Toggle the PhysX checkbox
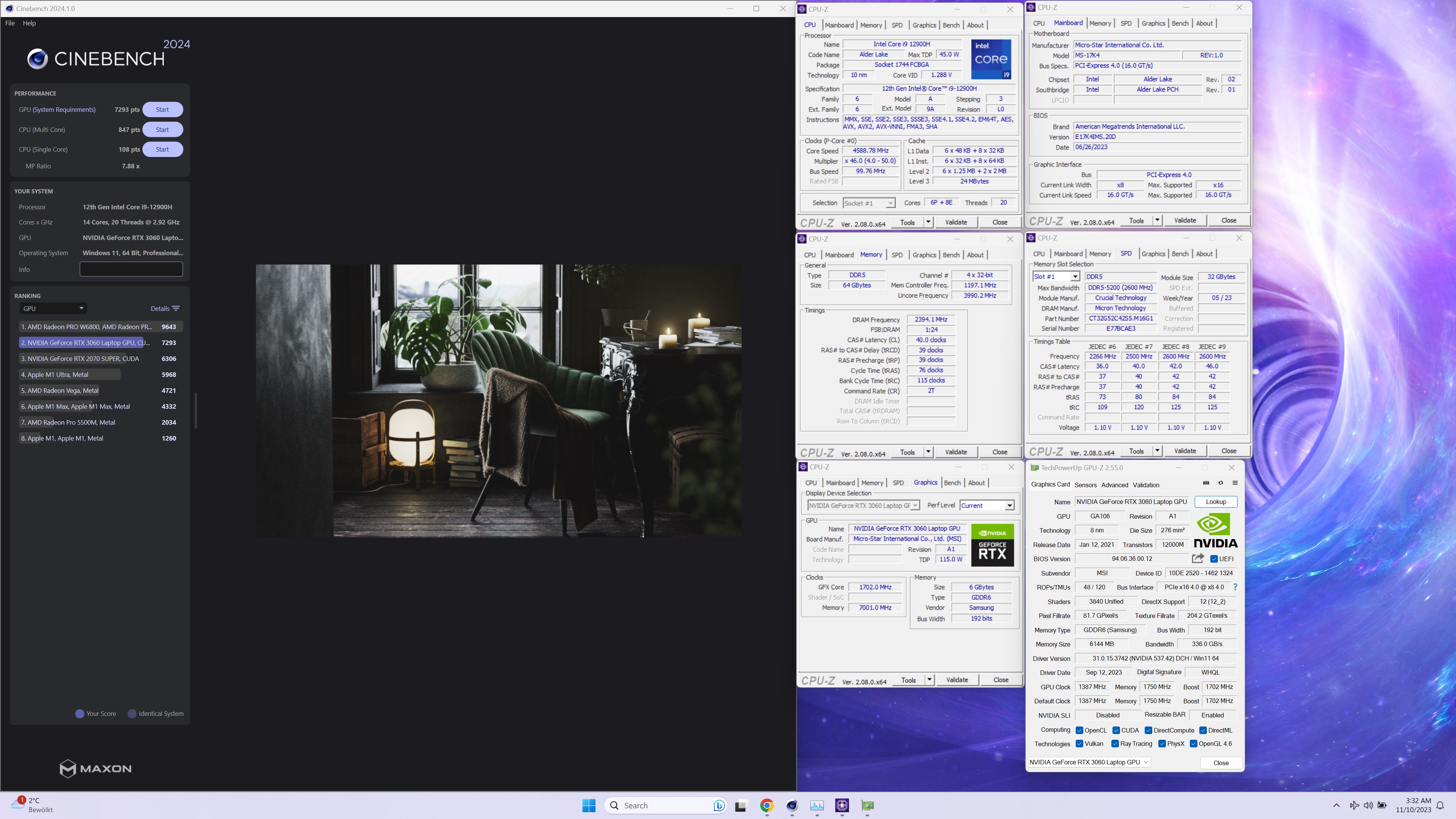 [1161, 744]
